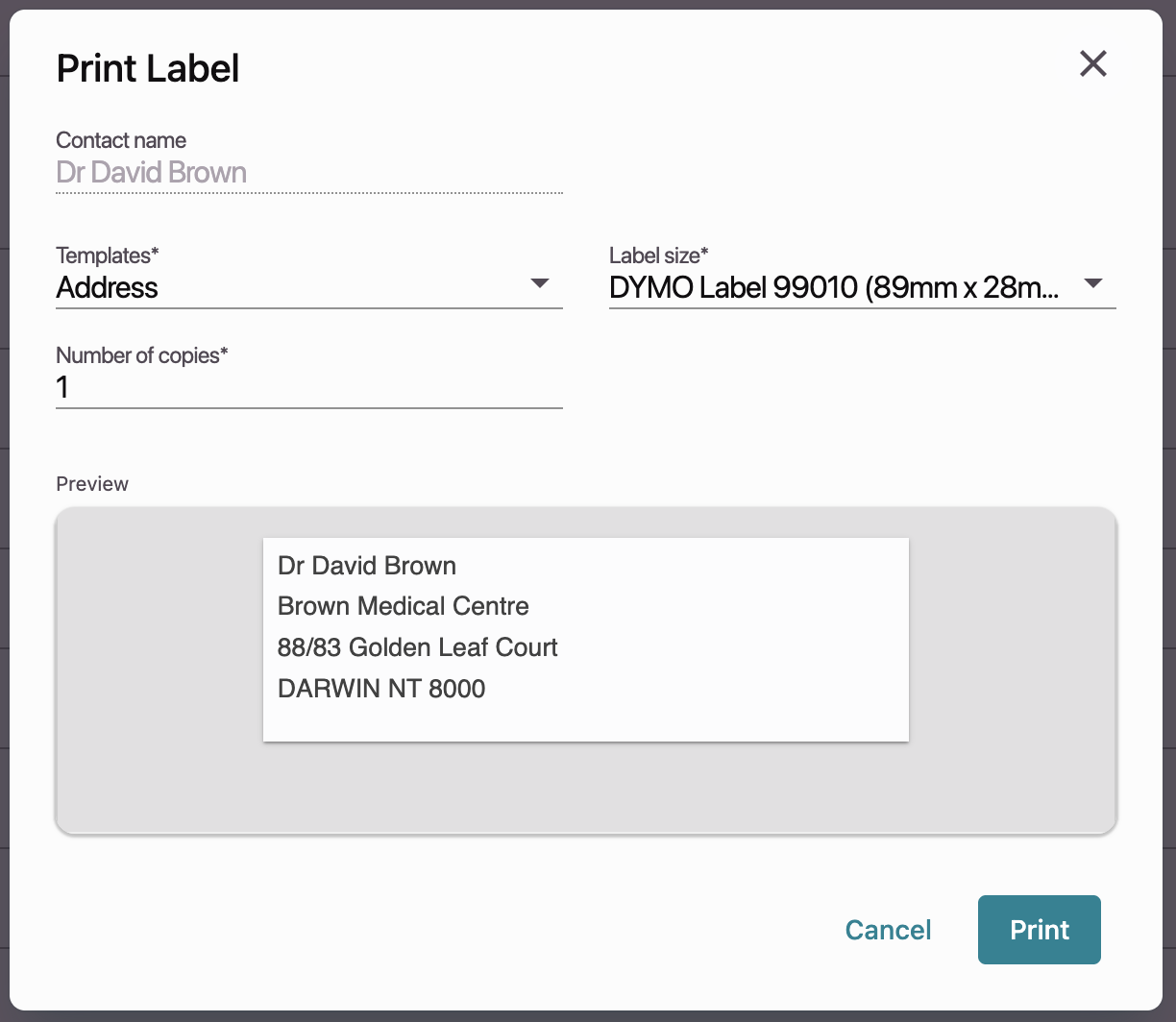Click the Templates field label
1176x1022 pixels.
coord(108,255)
